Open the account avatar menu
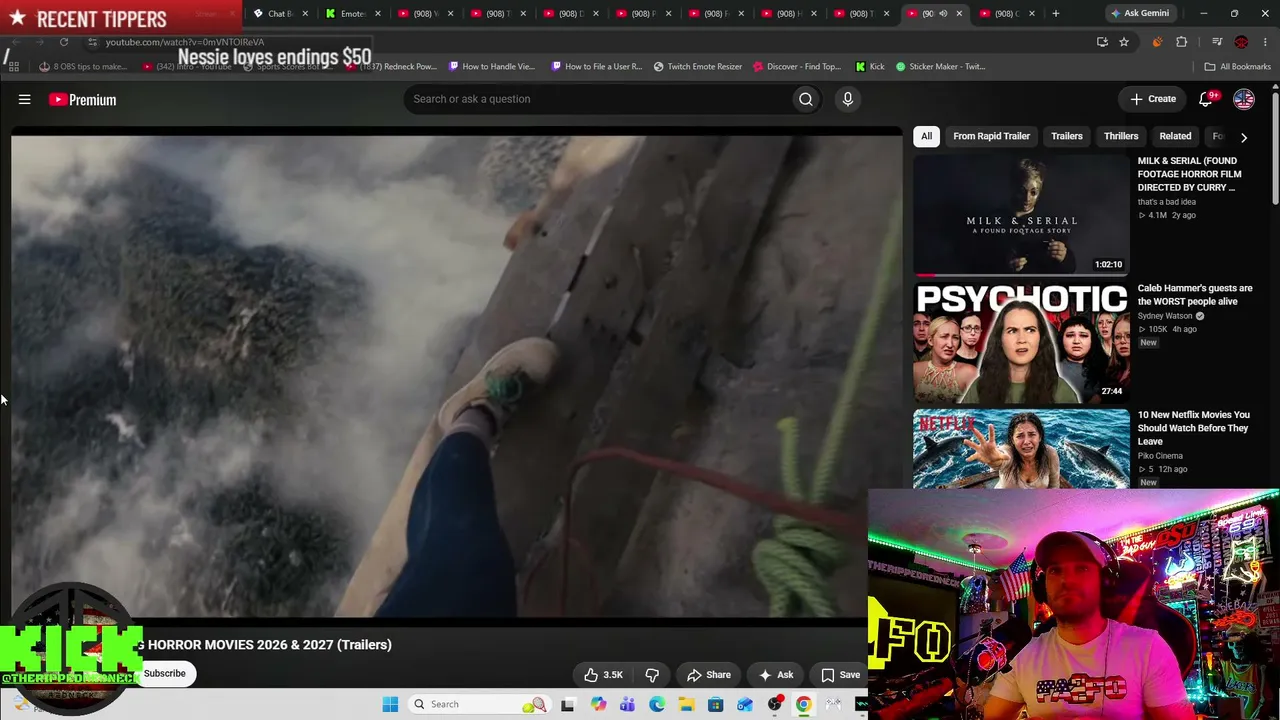 tap(1244, 99)
